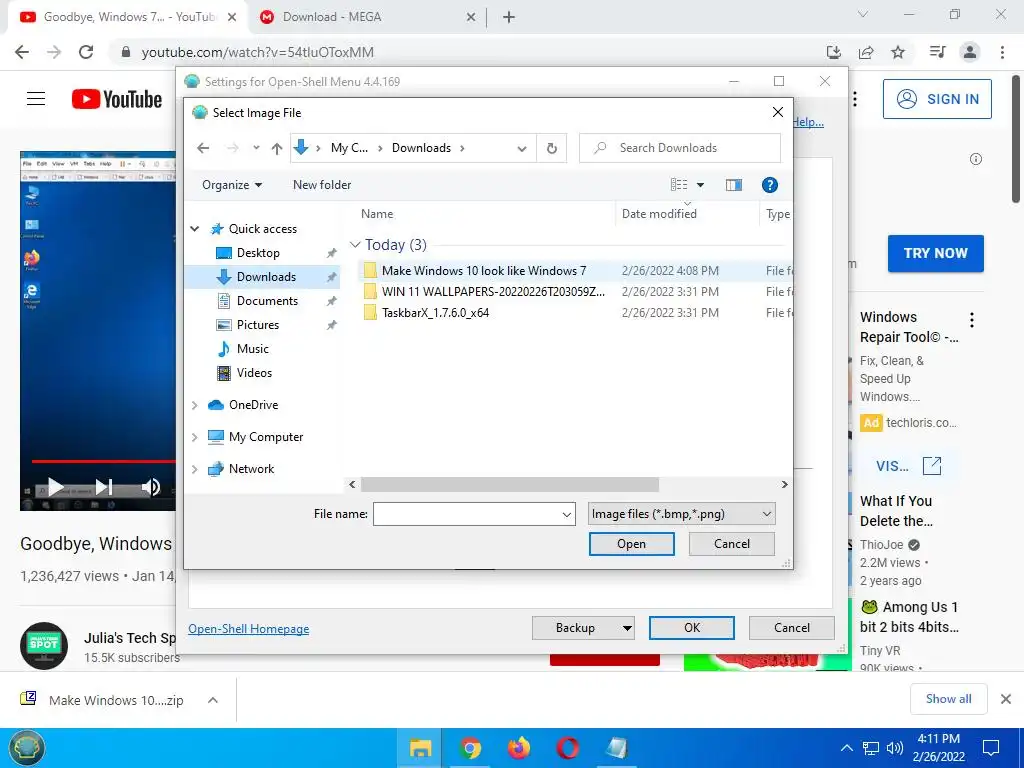
Task: Open recent locations dropdown next to forward arrow
Action: point(256,148)
